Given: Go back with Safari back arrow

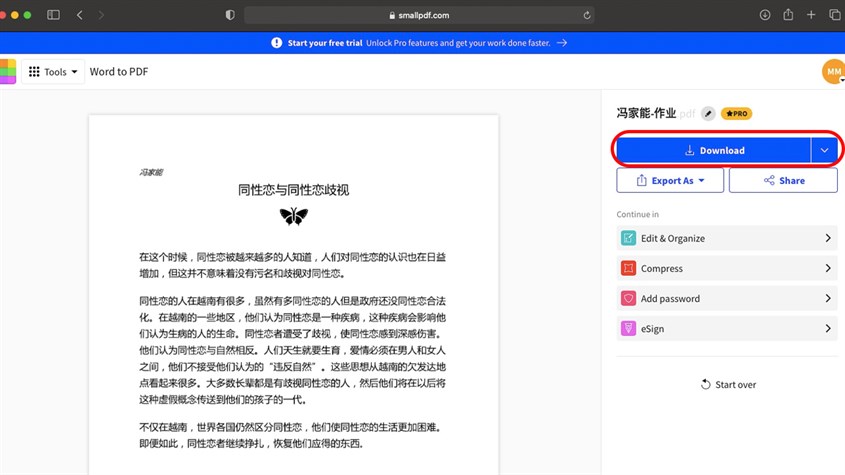Looking at the screenshot, I should pos(80,15).
